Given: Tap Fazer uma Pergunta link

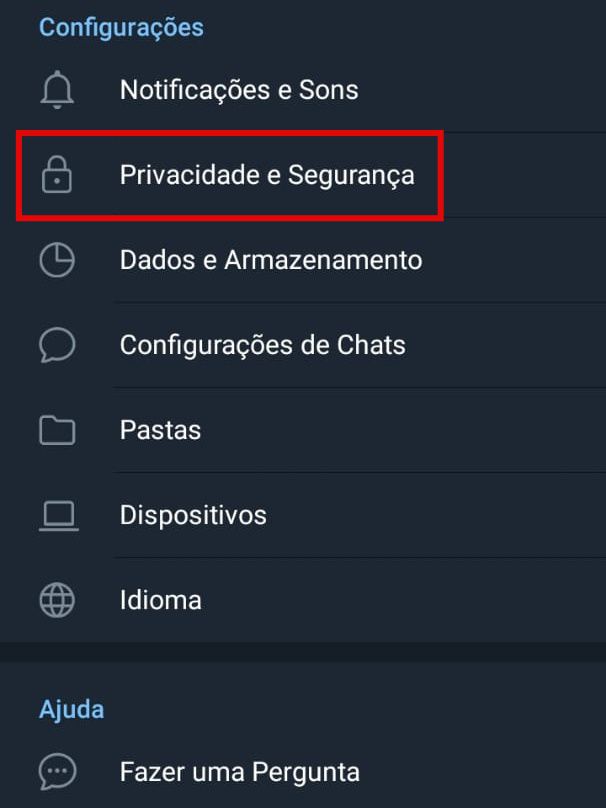Looking at the screenshot, I should [240, 772].
